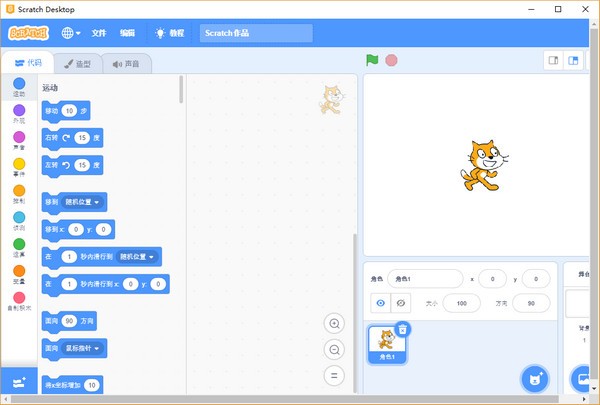
Task: Open the add extension button
Action: 19,382
